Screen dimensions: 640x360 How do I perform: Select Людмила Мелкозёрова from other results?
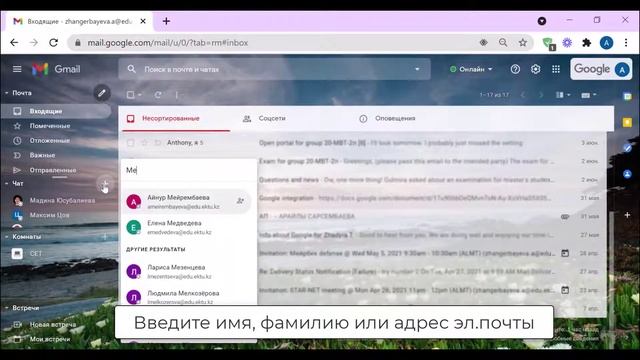coord(187,297)
